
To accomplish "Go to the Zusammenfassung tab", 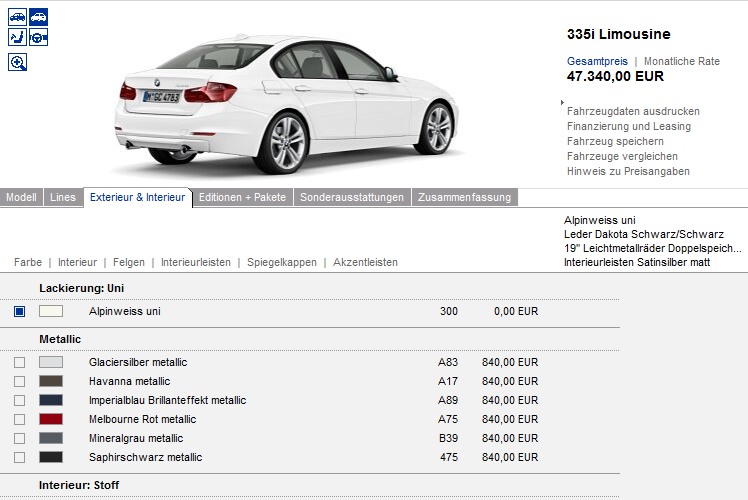I will (464, 198).
